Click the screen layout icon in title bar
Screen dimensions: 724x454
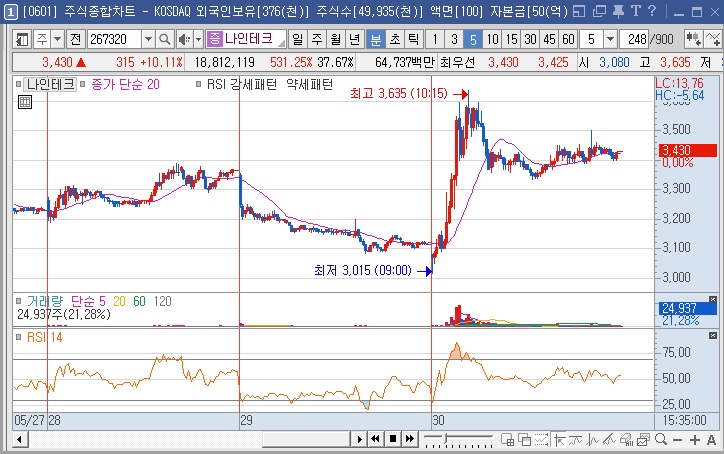579,11
